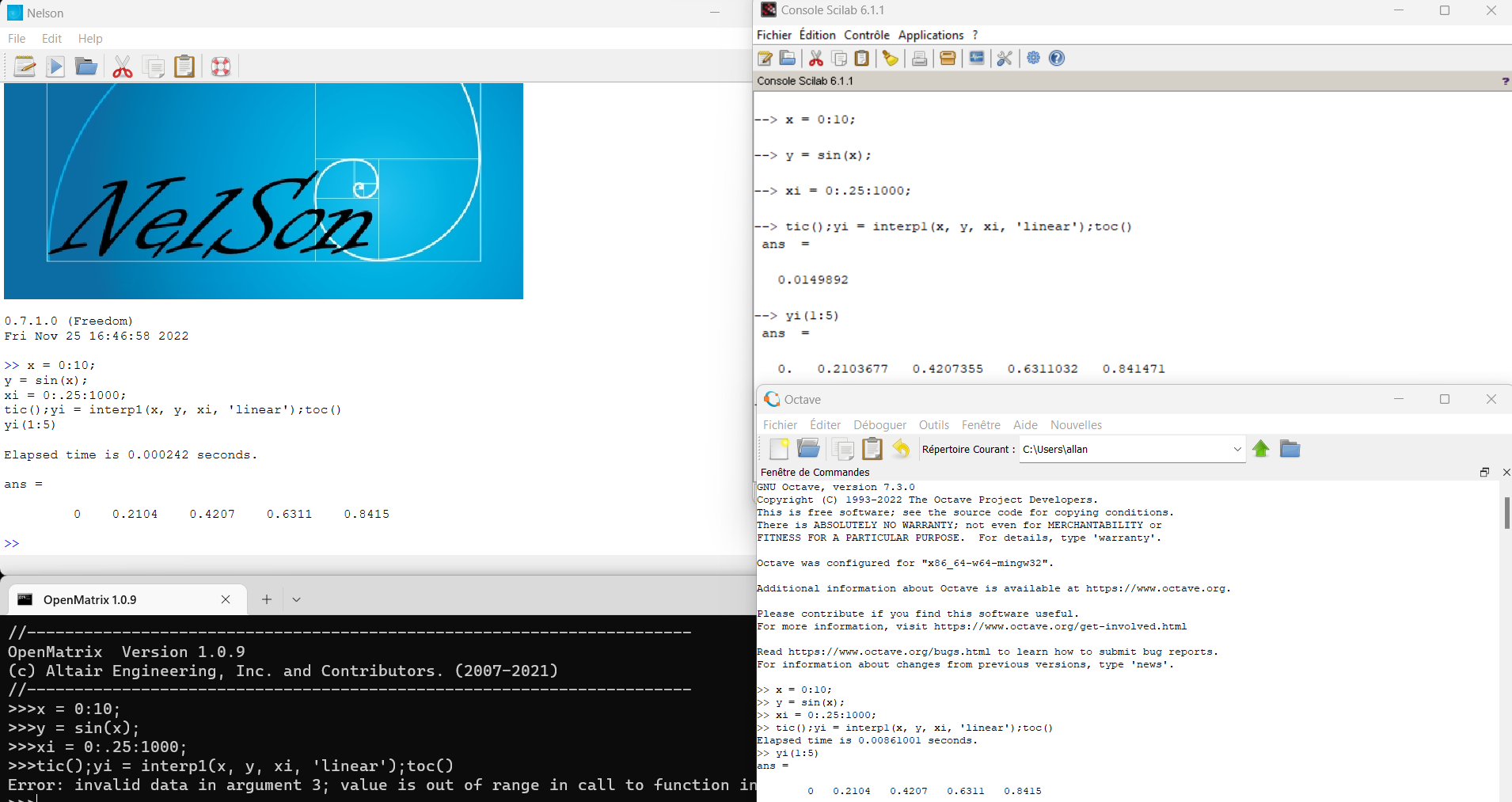Click the copy icon in Octave toolbar
Image resolution: width=1512 pixels, height=802 pixels.
[843, 449]
